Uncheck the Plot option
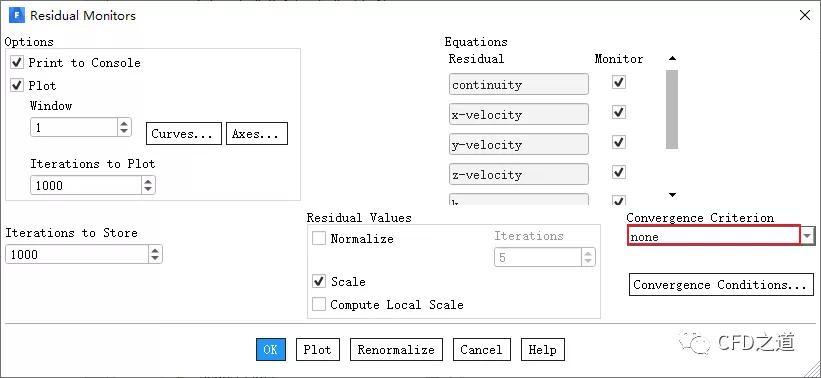 pos(17,85)
